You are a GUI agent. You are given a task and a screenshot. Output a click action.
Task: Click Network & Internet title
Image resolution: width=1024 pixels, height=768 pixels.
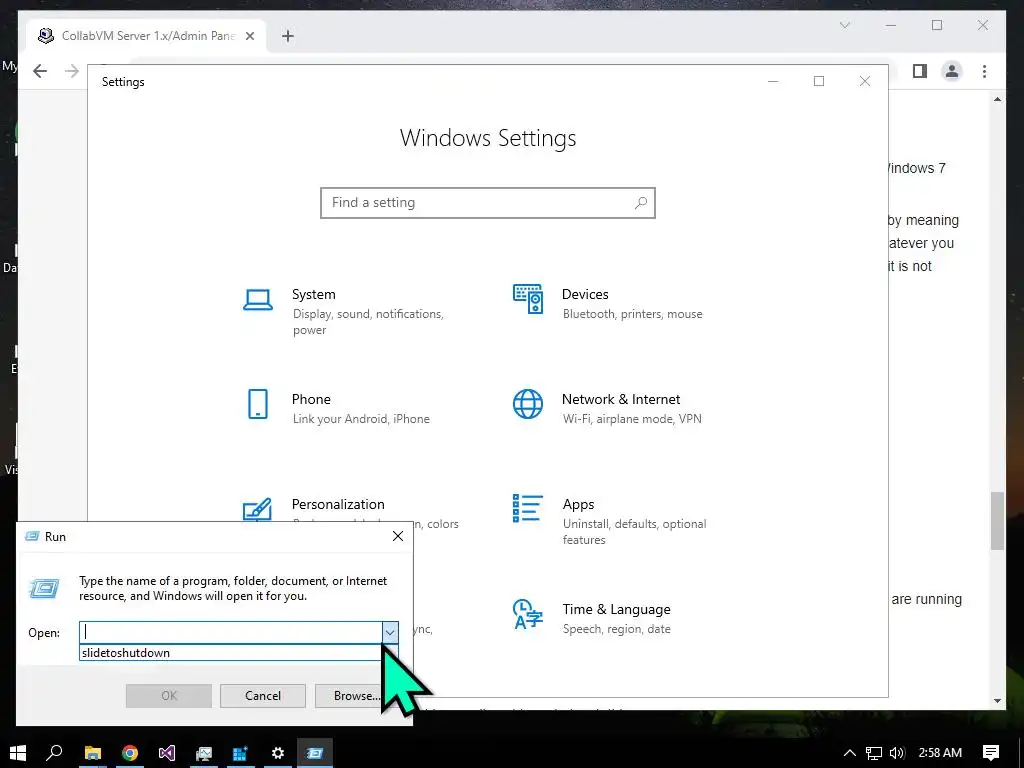(621, 399)
